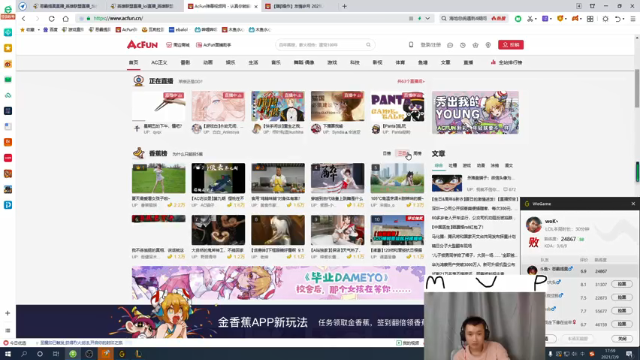
Task: Click 拉黑 button on the 7.5 score row
Action: pyautogui.click(x=622, y=297)
